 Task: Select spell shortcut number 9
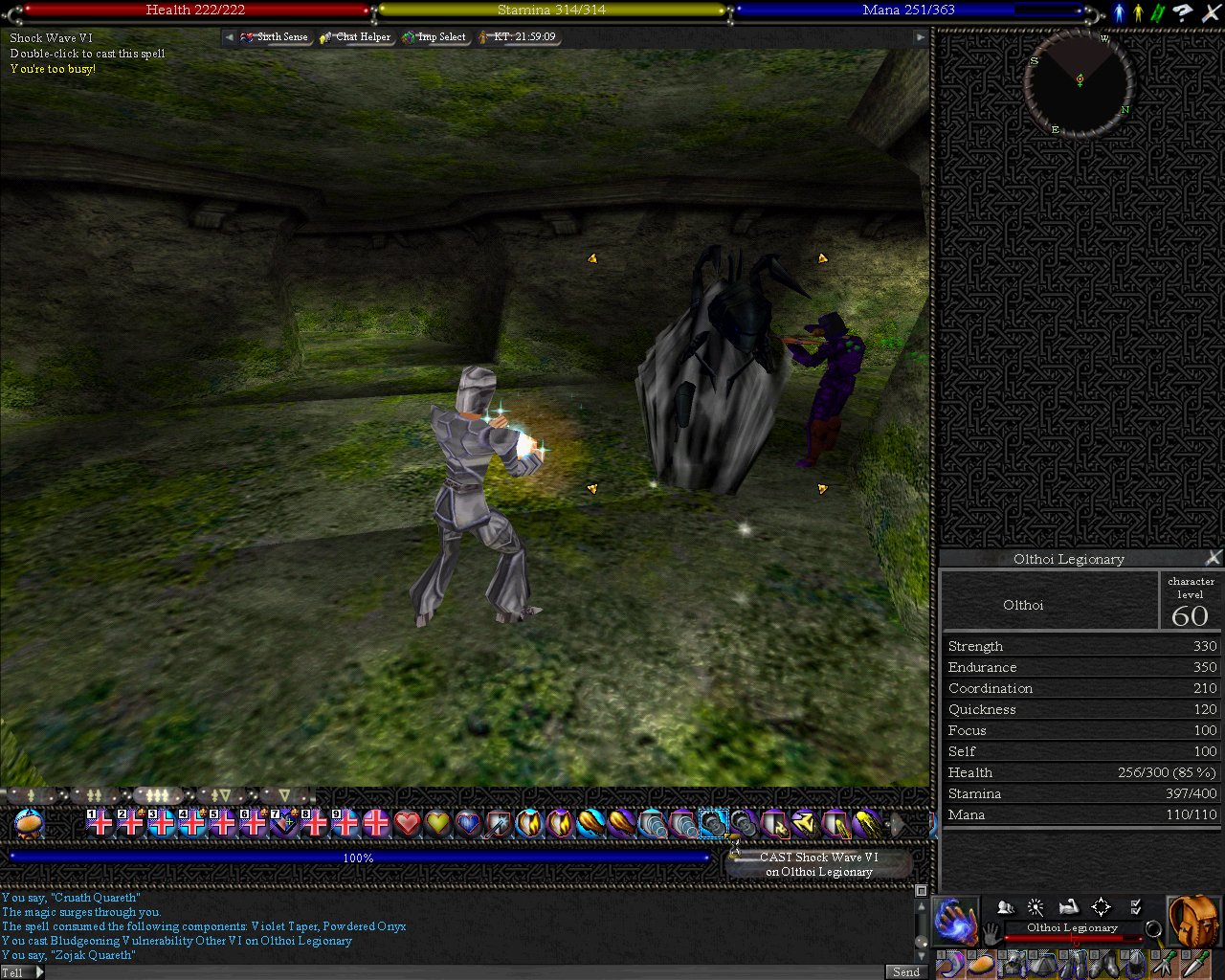coord(345,822)
